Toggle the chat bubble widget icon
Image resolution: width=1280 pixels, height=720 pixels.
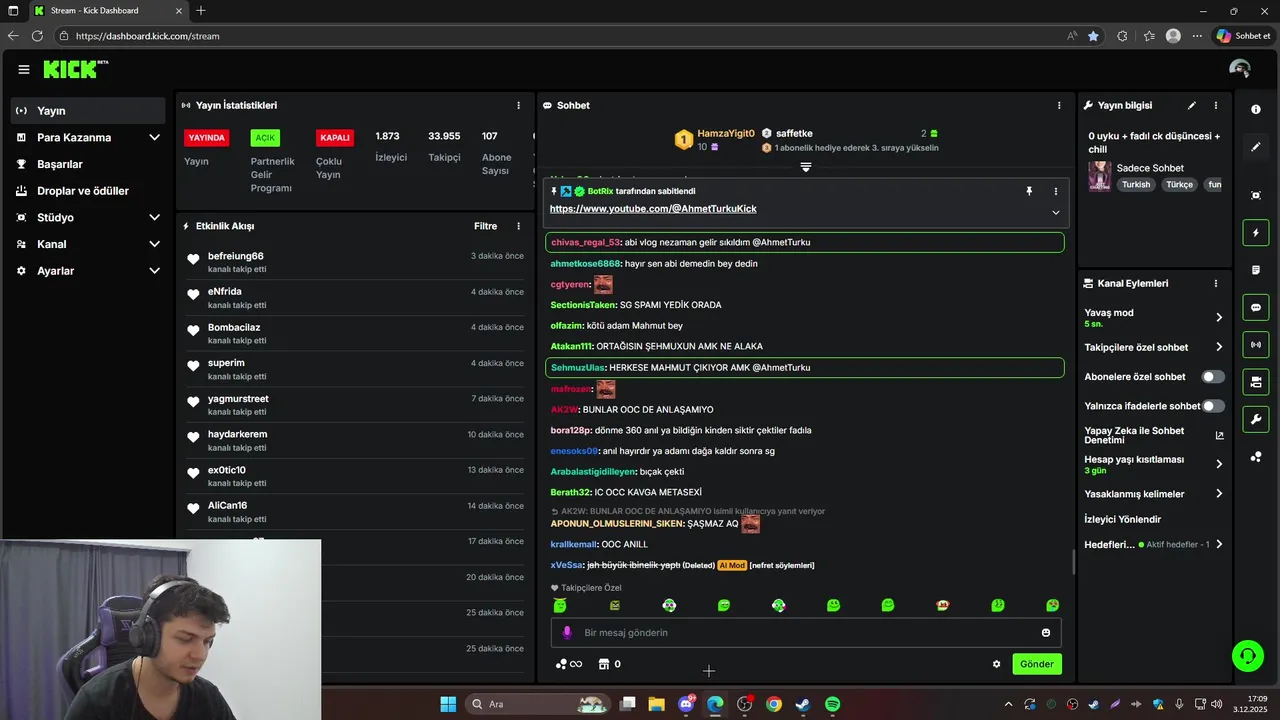coord(1256,307)
